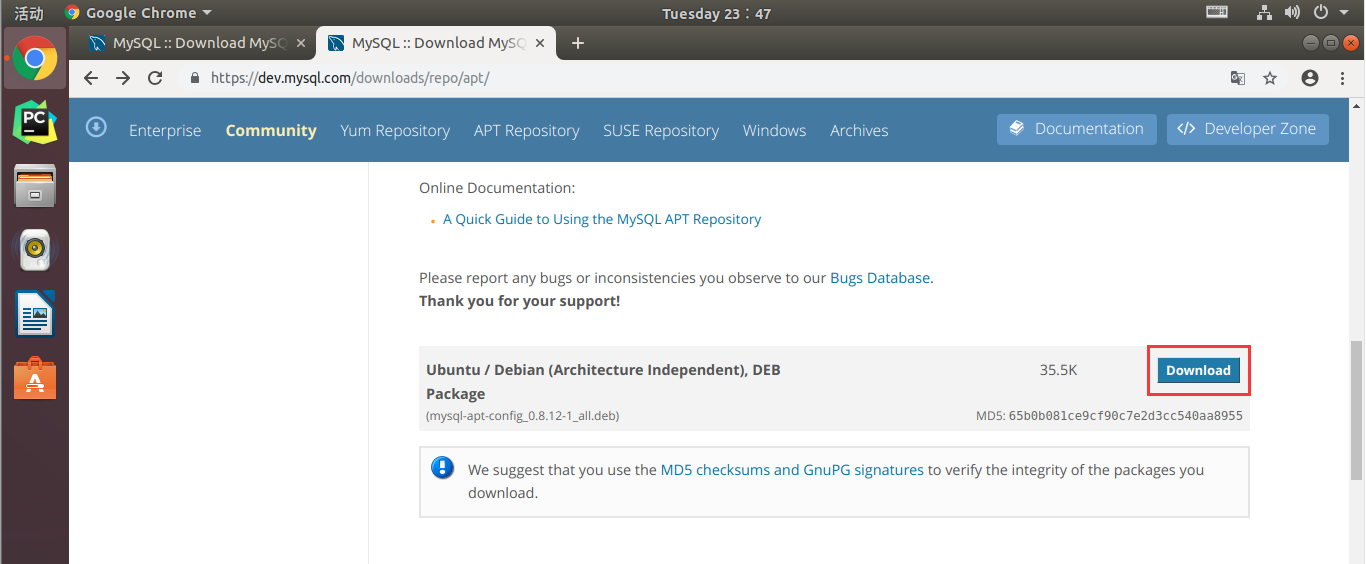The image size is (1366, 564).
Task: Click the MySQL downloads circle arrow icon
Action: 96,127
